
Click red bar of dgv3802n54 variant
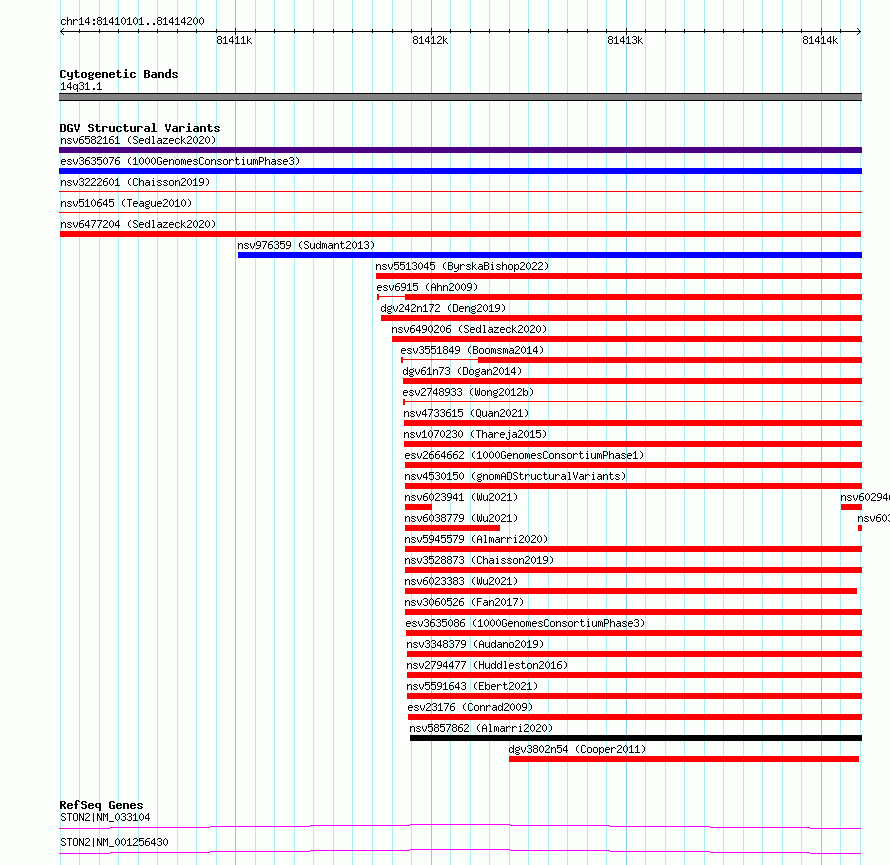(x=684, y=759)
